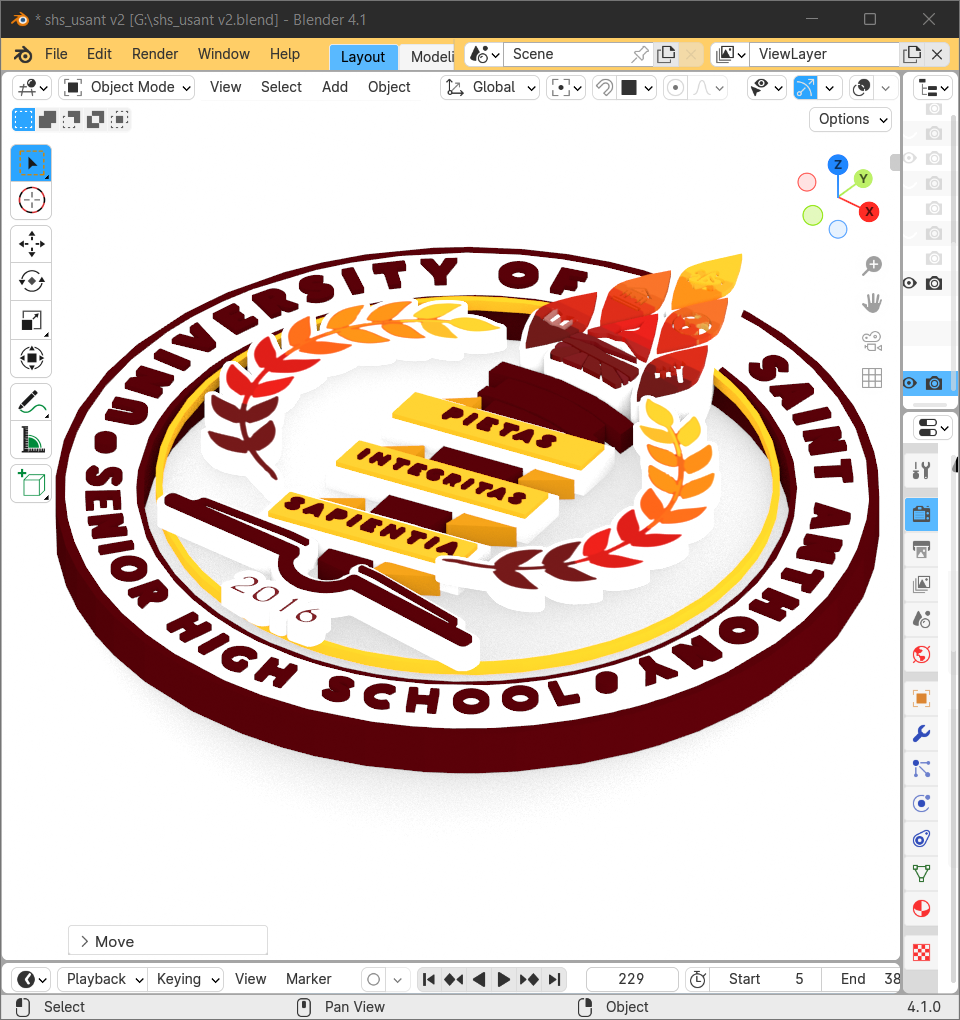The height and width of the screenshot is (1020, 960).
Task: Click red X axis on gizmo
Action: click(x=869, y=212)
